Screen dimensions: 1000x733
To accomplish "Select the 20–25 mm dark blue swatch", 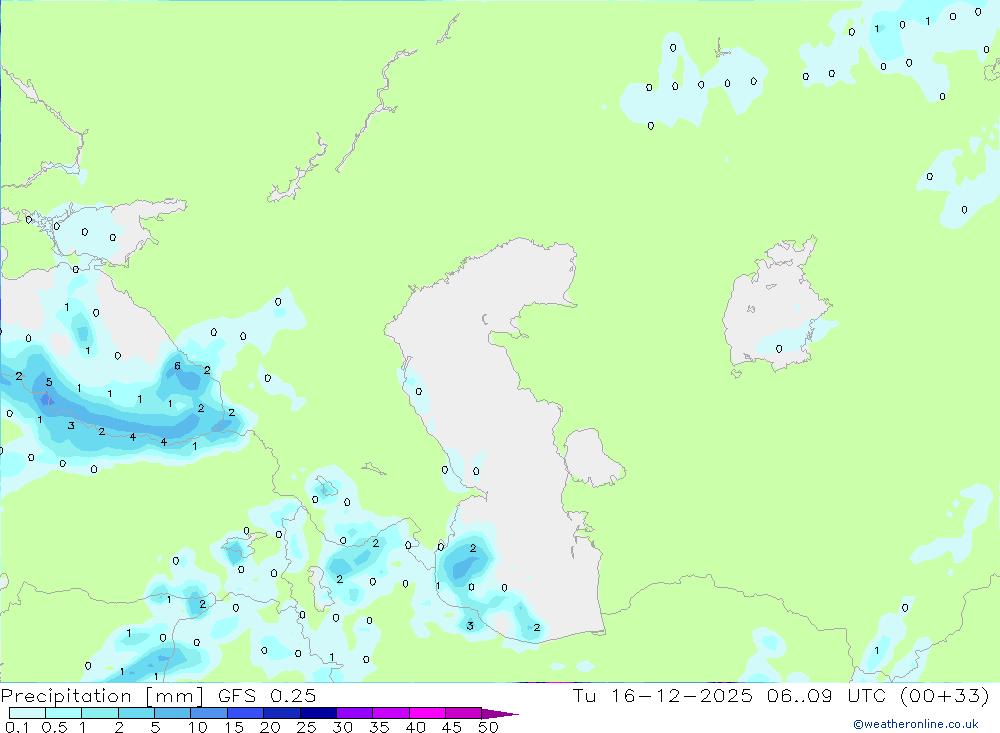I will tap(282, 713).
